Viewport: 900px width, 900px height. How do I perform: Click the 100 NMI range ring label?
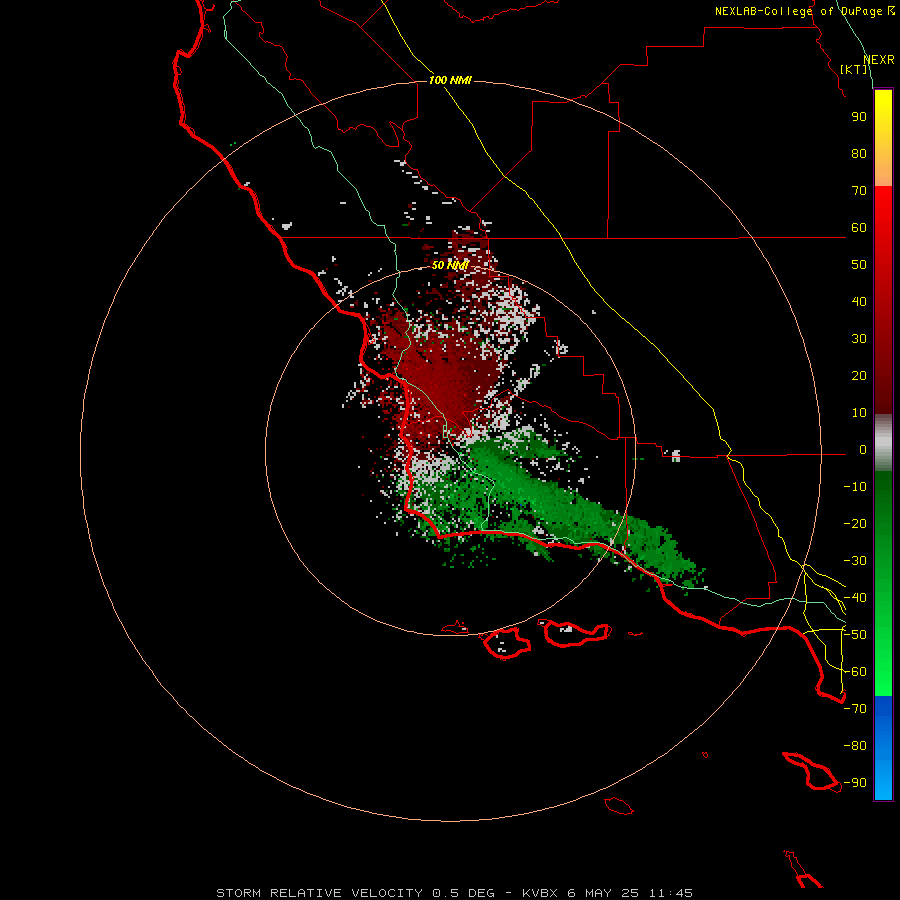450,80
